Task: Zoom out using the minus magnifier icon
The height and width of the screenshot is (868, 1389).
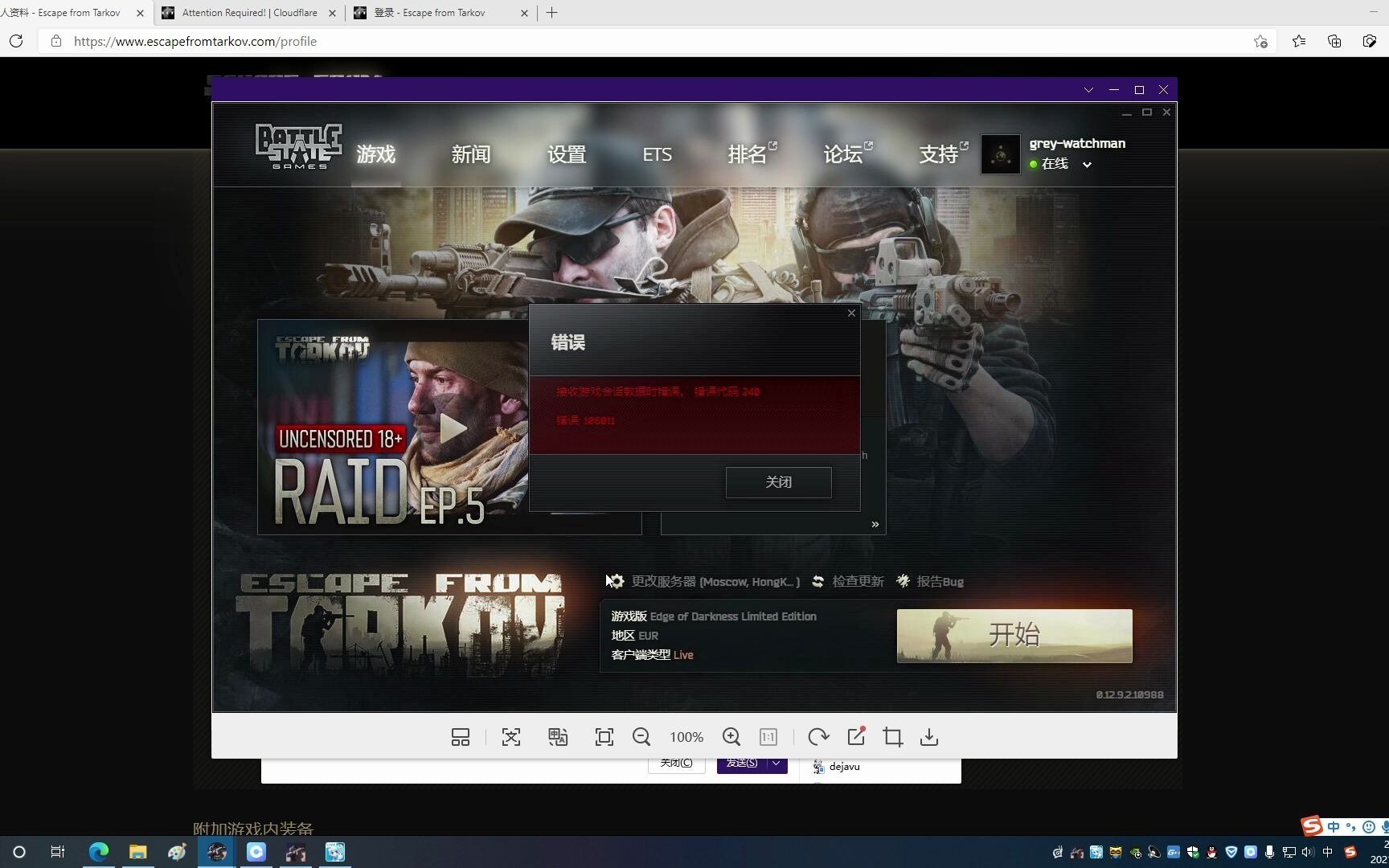Action: (641, 737)
